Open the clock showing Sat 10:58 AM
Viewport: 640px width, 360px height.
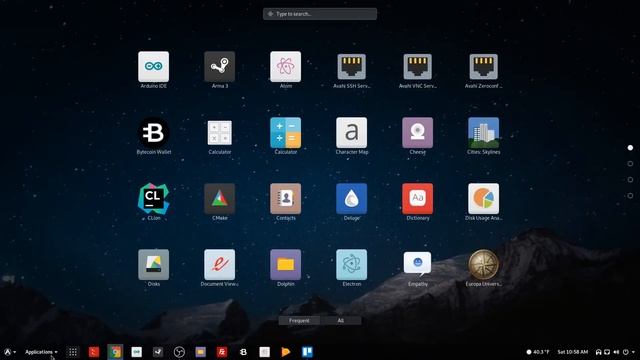click(573, 352)
